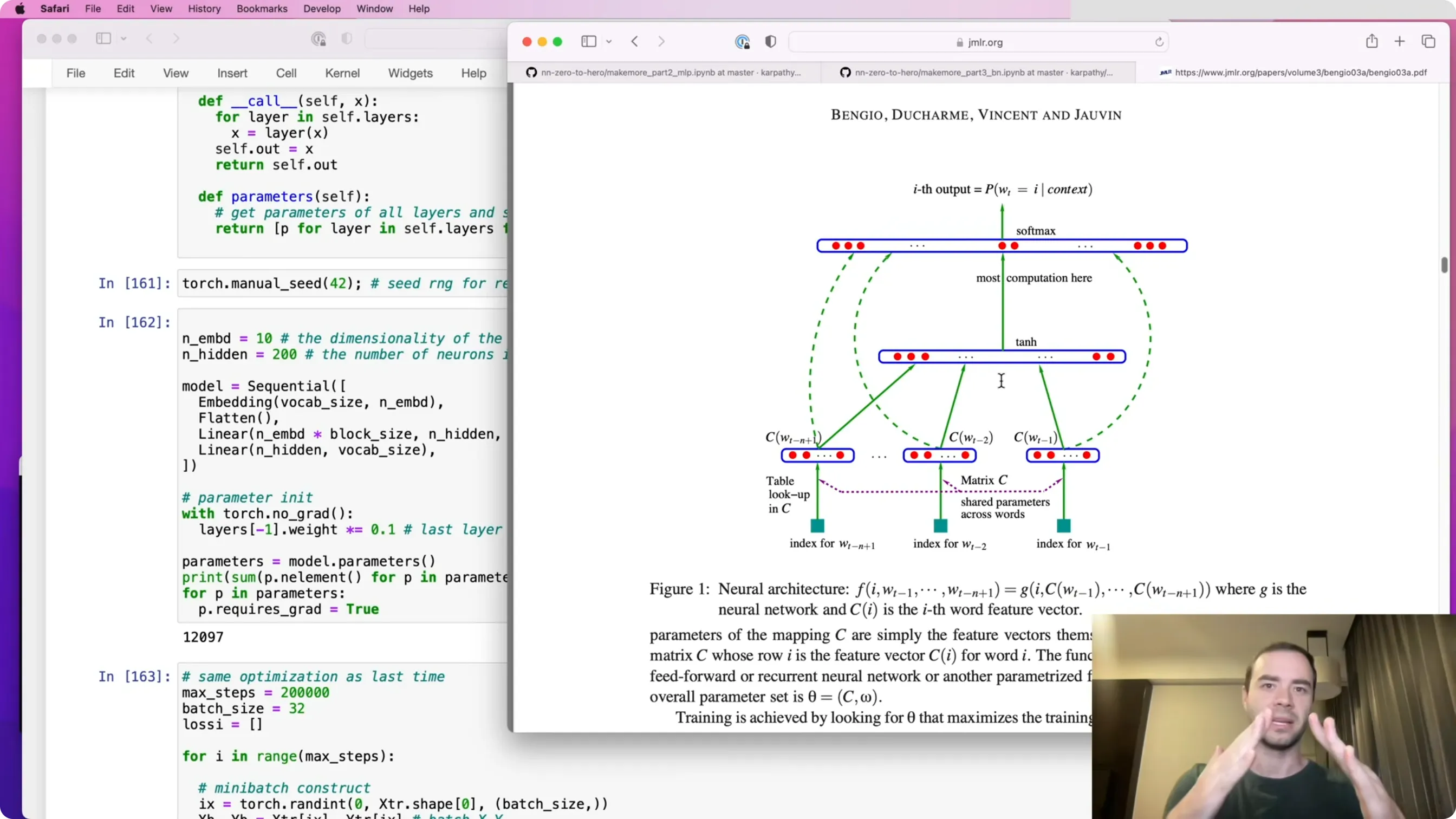Click the jmlr.org address bar
Viewport: 1456px width, 819px height.
coord(978,42)
